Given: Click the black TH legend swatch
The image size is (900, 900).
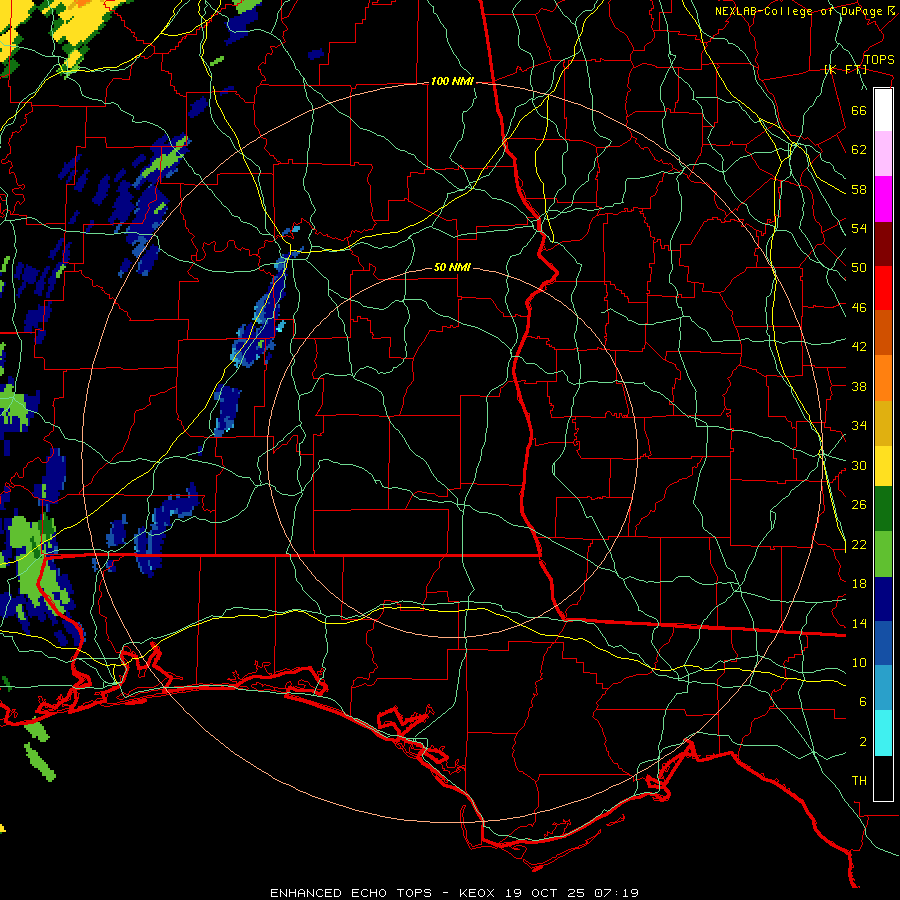Looking at the screenshot, I should pos(883,778).
